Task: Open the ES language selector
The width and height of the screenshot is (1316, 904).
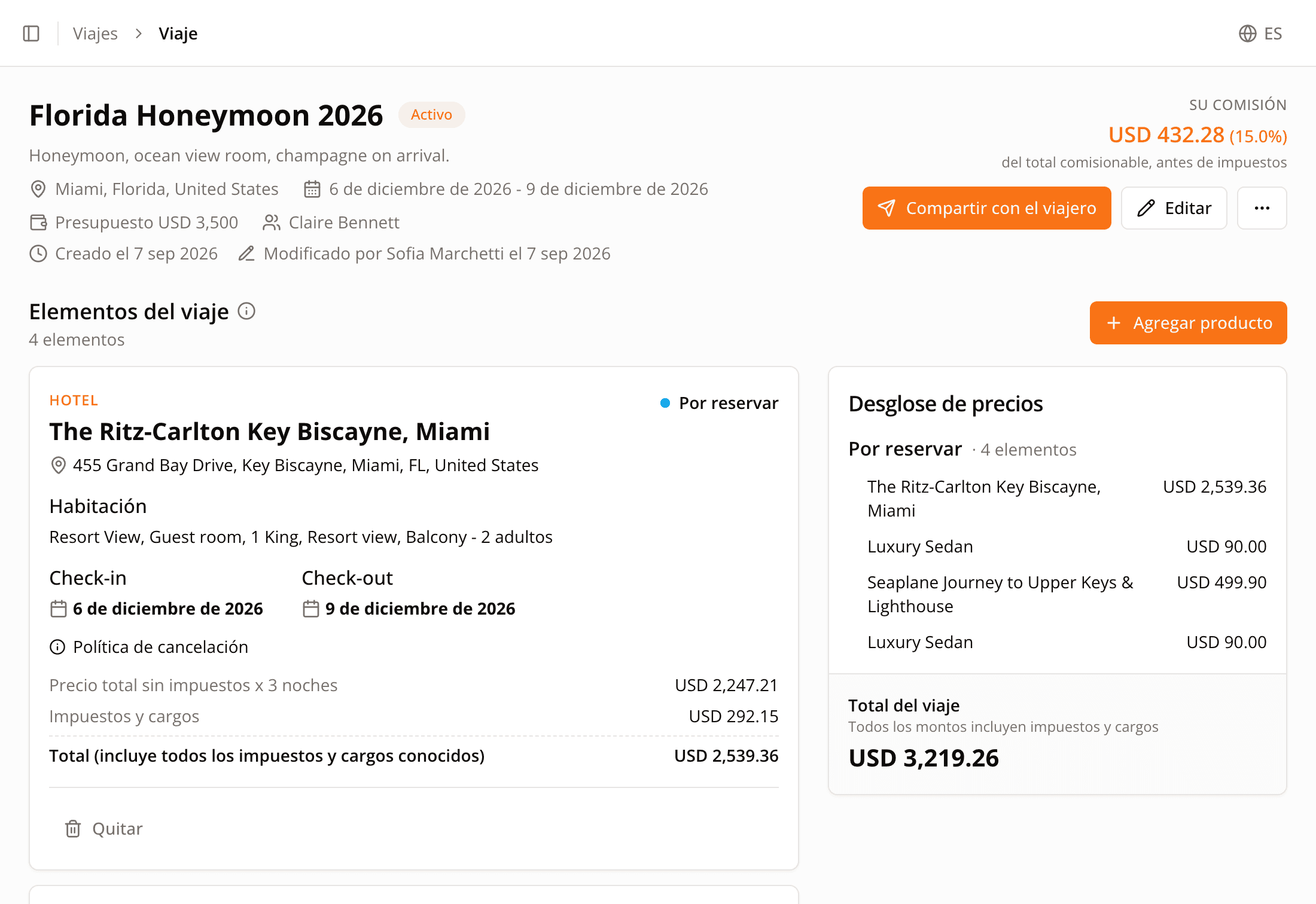Action: [x=1260, y=33]
